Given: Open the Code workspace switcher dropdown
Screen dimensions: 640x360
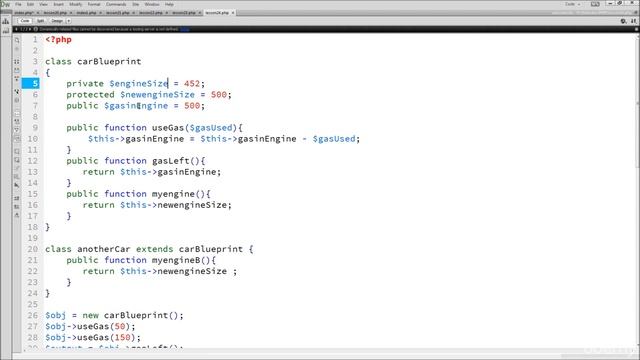Looking at the screenshot, I should [x=573, y=4].
